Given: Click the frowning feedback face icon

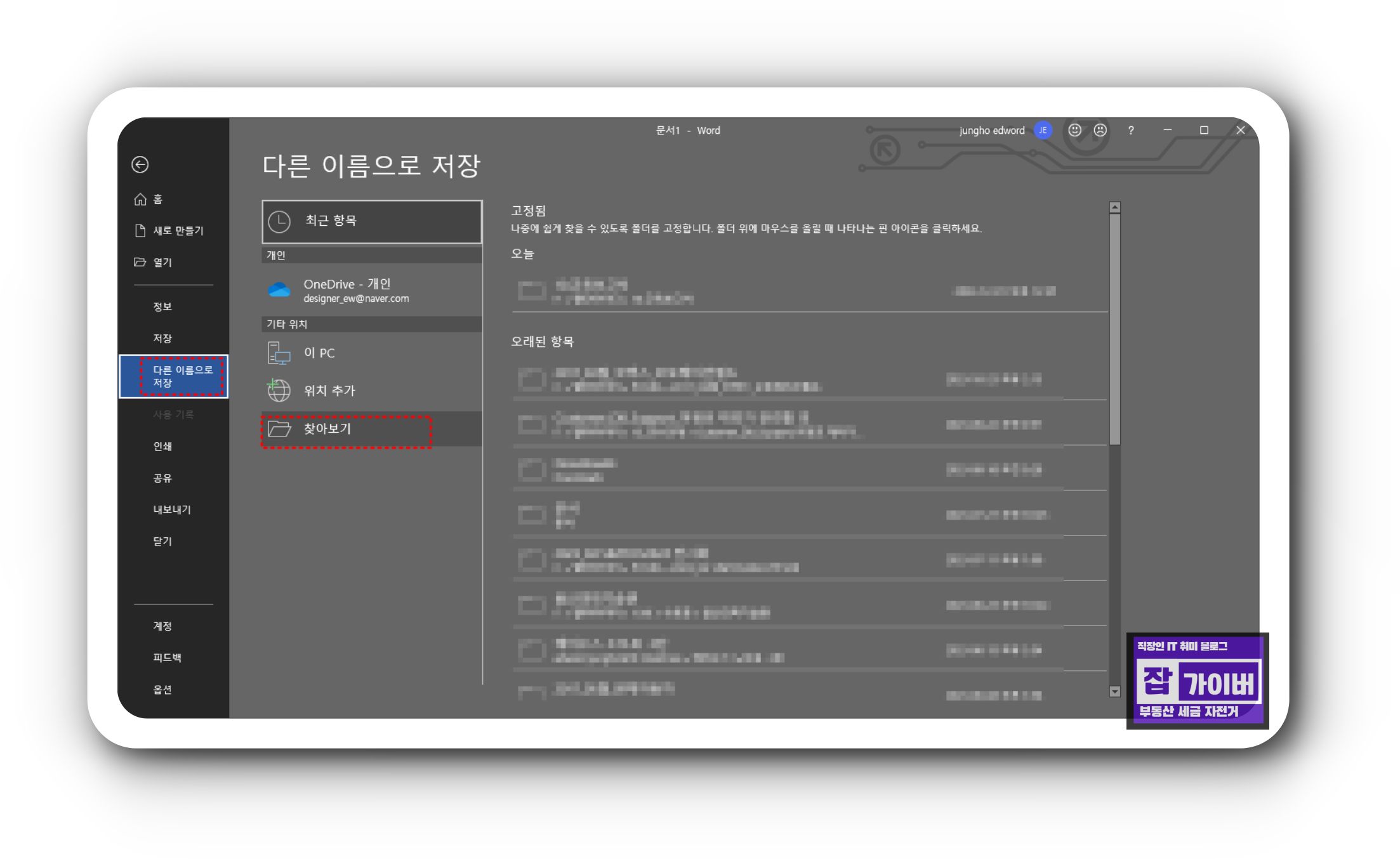Looking at the screenshot, I should click(1100, 130).
